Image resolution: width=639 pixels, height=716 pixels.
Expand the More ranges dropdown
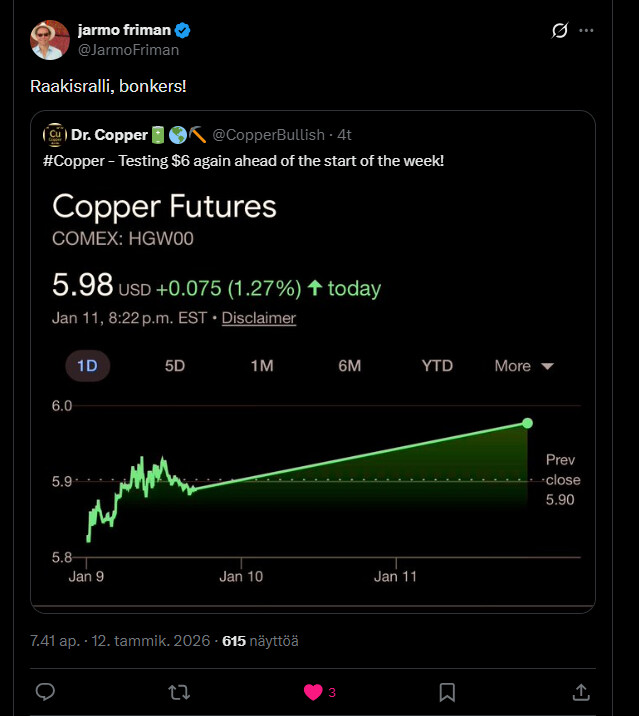[524, 366]
